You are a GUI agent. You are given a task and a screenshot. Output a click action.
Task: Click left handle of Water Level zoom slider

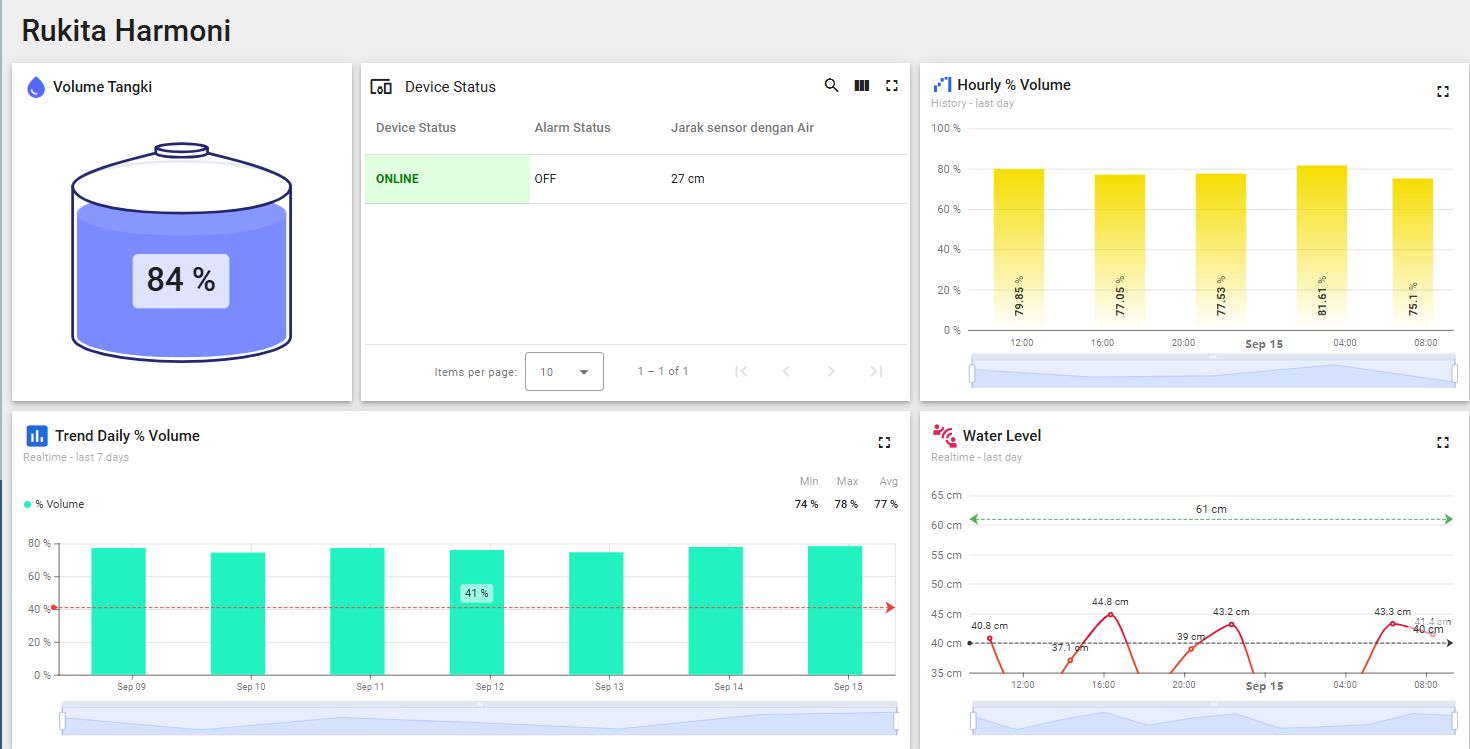pos(971,721)
